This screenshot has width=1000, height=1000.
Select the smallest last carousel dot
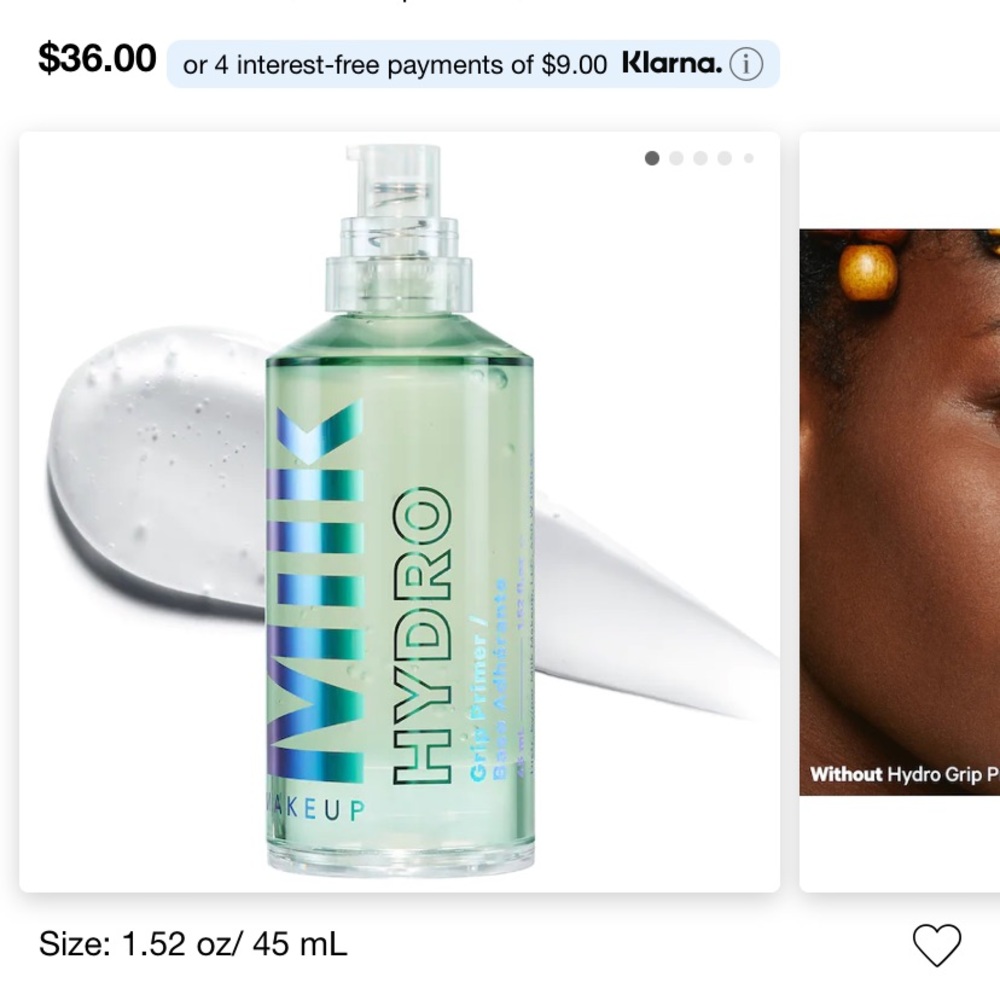pos(749,158)
